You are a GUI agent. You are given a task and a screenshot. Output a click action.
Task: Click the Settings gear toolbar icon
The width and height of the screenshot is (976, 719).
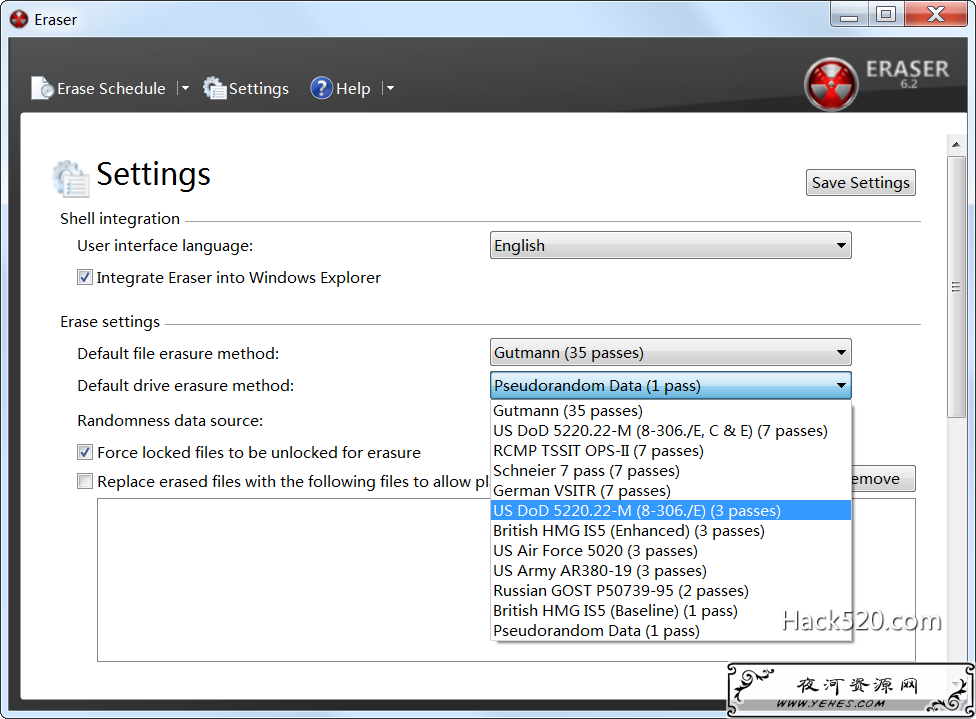pyautogui.click(x=215, y=88)
